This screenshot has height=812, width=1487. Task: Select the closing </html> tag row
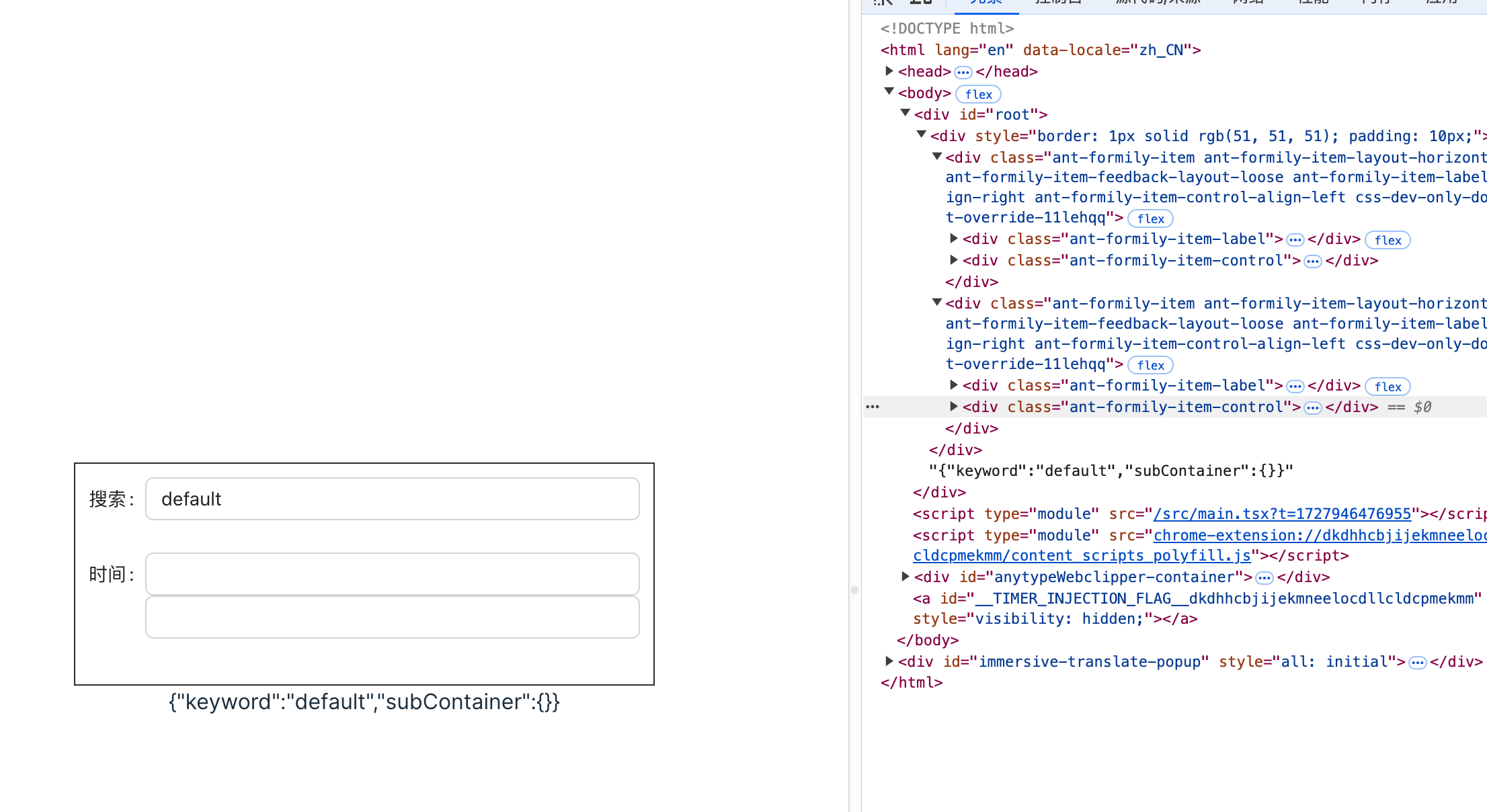912,682
